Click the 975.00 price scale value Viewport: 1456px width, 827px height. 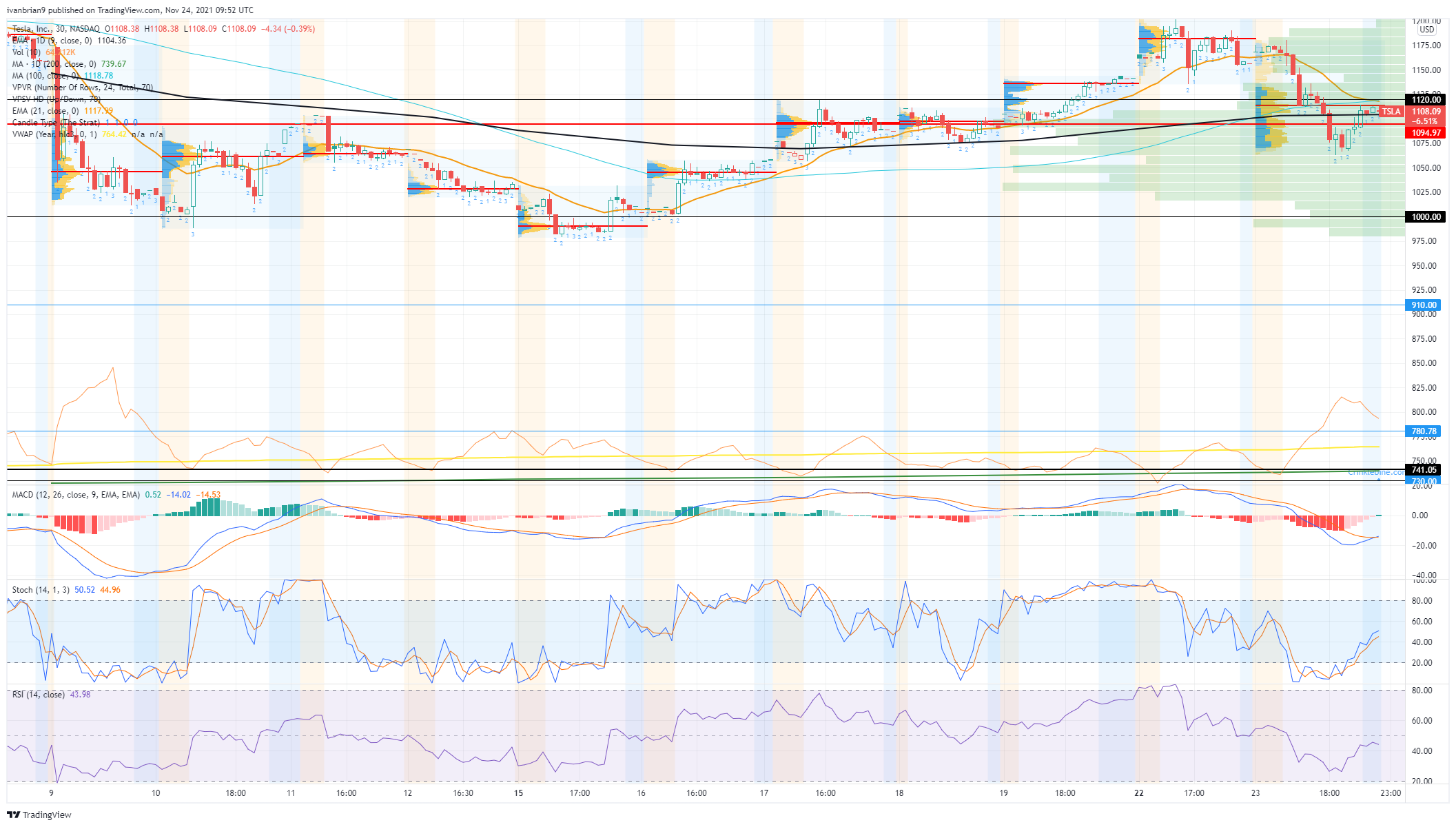point(1426,241)
